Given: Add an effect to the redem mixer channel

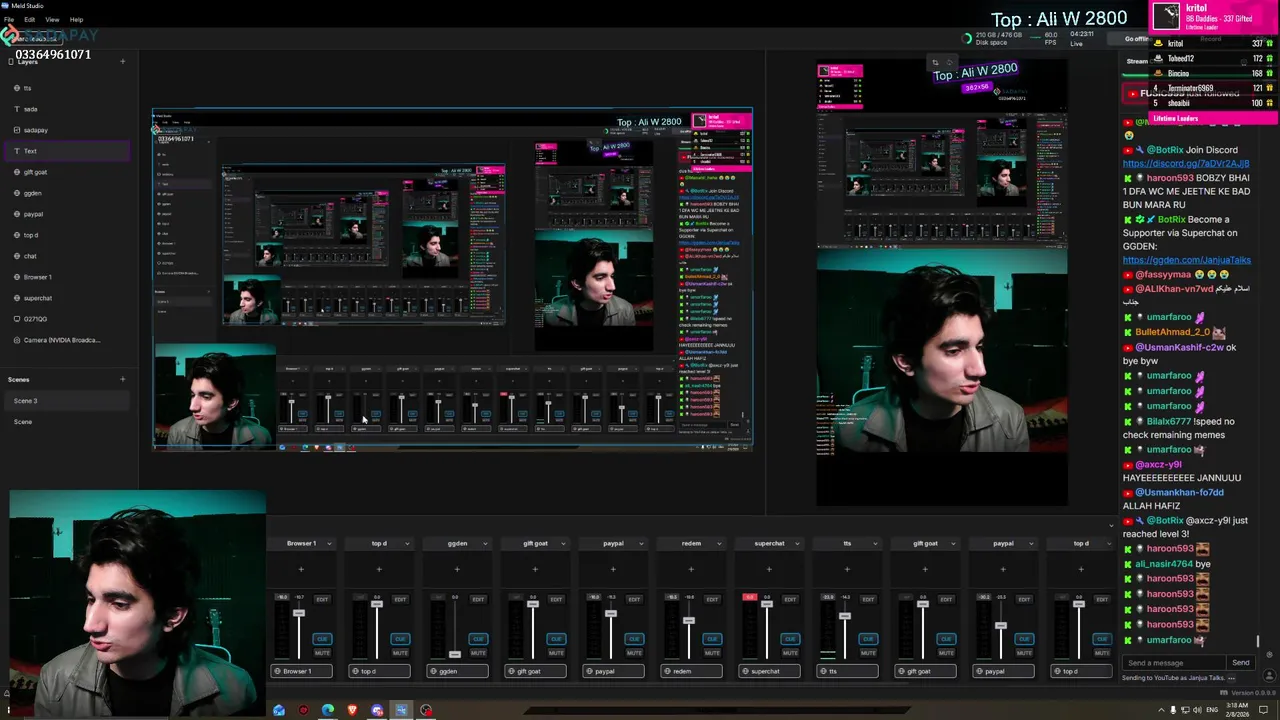Looking at the screenshot, I should tap(691, 569).
